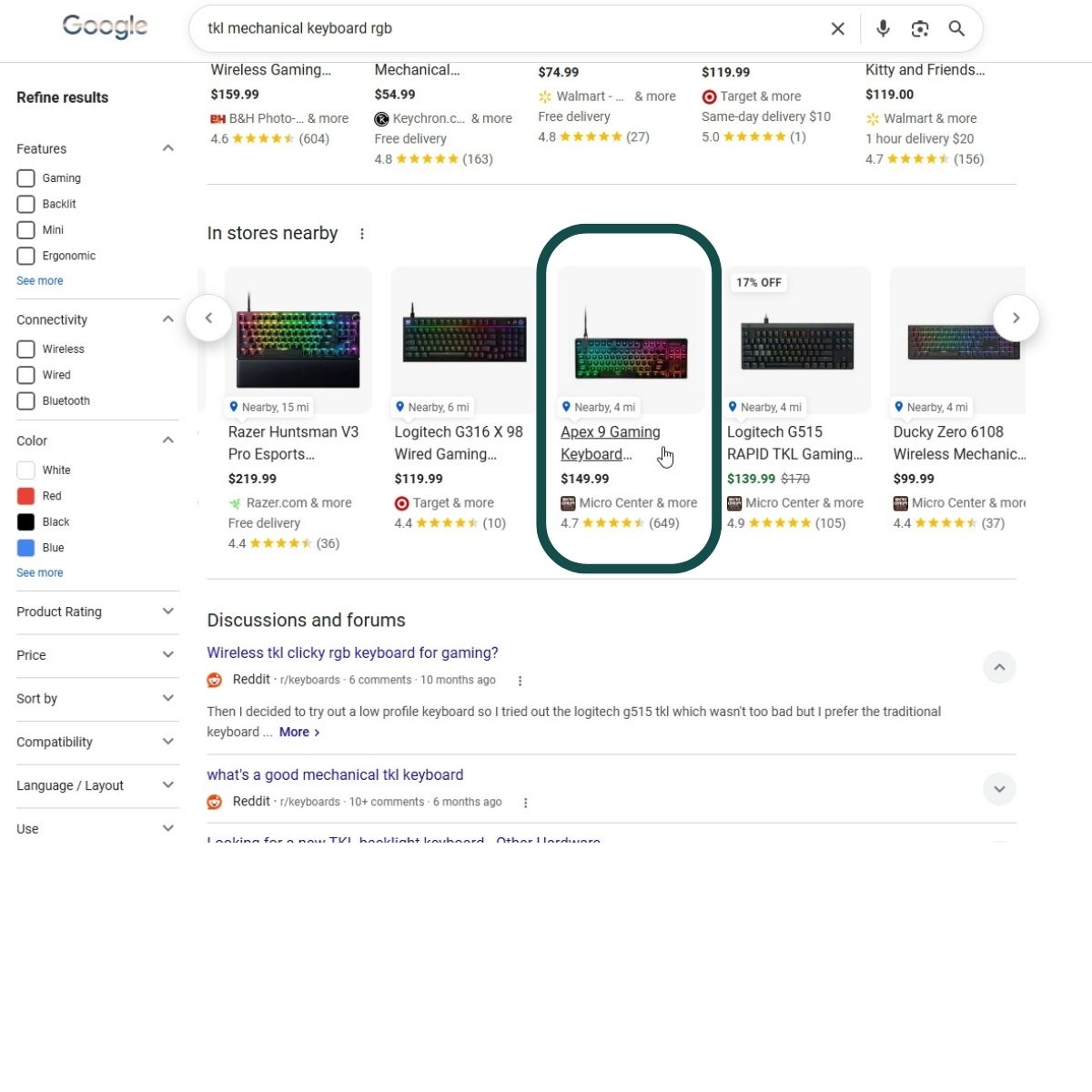Viewport: 1092px width, 1092px height.
Task: Click the Reddit icon of Wireless tkl clicky result
Action: point(215,680)
